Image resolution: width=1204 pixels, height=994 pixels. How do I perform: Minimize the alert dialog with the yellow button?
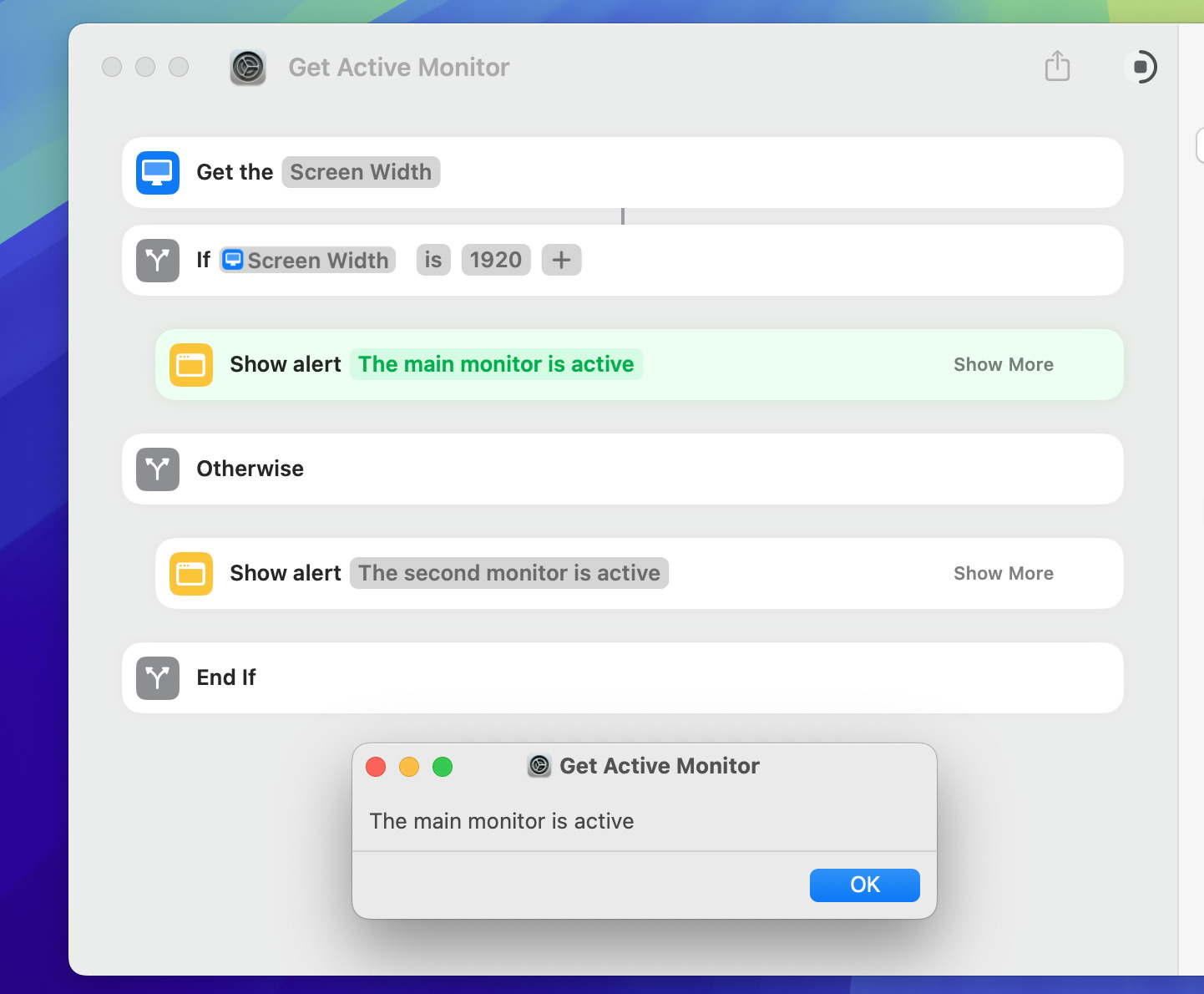coord(409,767)
